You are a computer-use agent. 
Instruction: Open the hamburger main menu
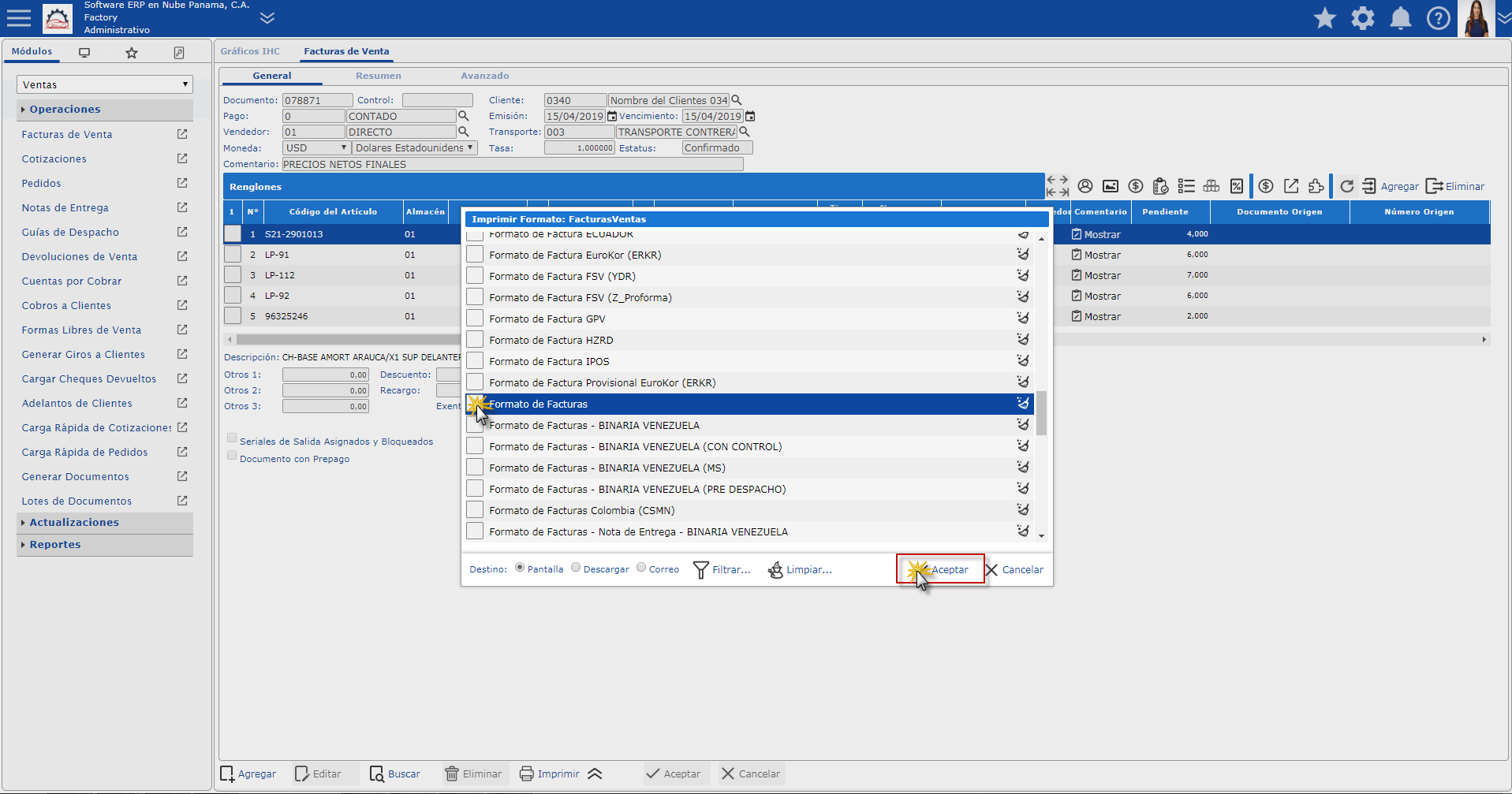[x=18, y=18]
